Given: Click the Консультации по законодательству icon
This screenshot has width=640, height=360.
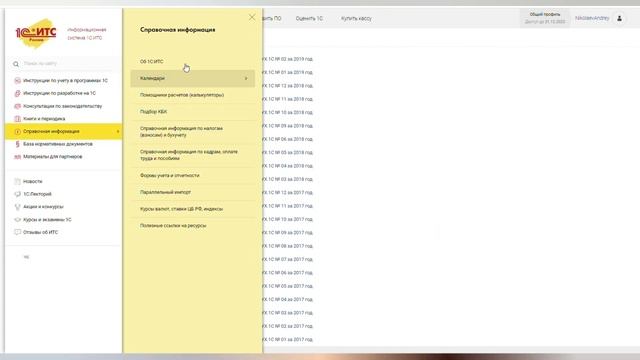Looking at the screenshot, I should pos(17,106).
